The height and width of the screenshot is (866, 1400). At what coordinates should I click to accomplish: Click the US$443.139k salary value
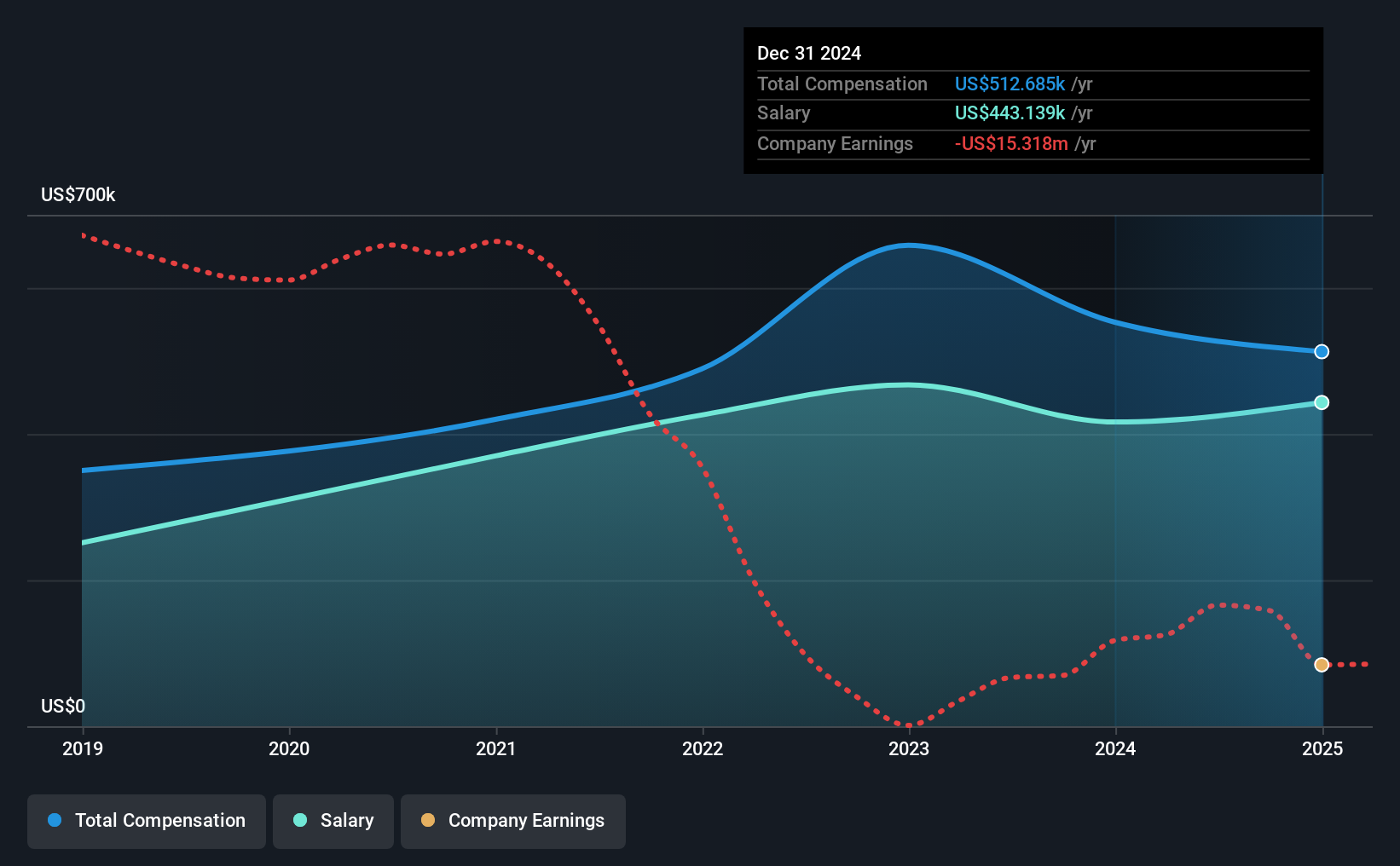pyautogui.click(x=1010, y=113)
